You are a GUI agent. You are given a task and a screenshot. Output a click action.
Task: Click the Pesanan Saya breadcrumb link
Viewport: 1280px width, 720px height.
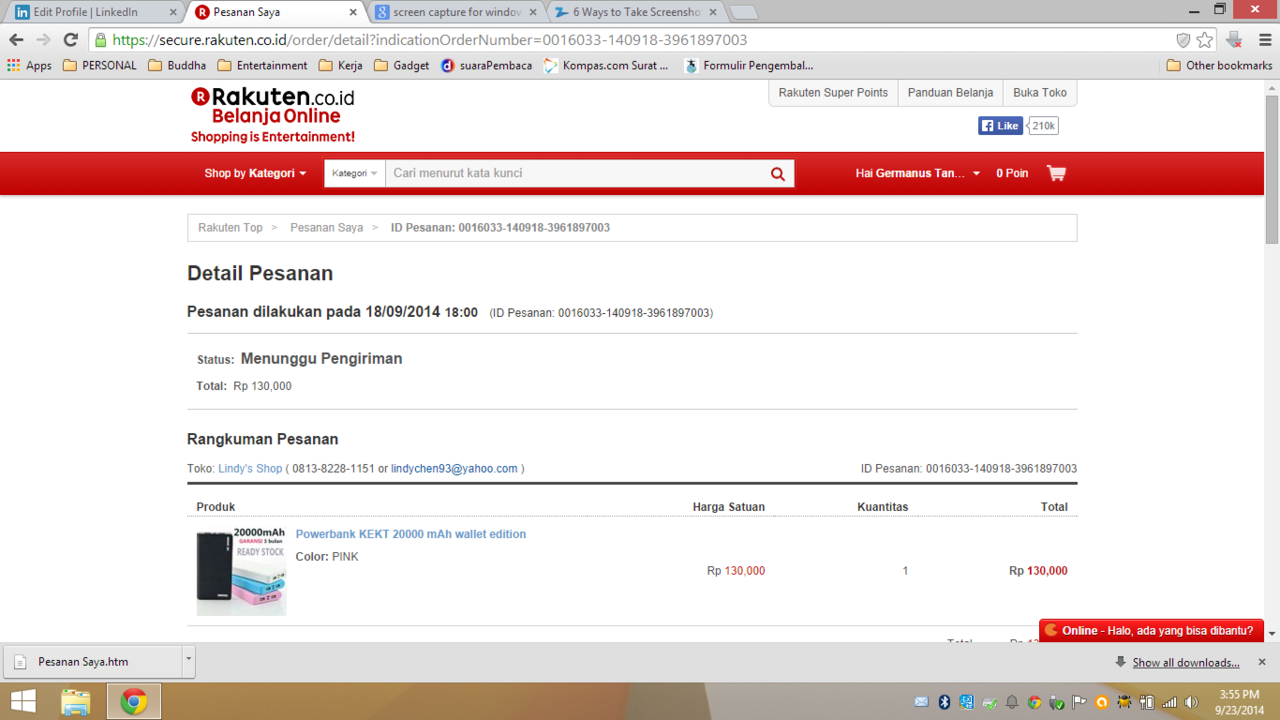point(326,228)
